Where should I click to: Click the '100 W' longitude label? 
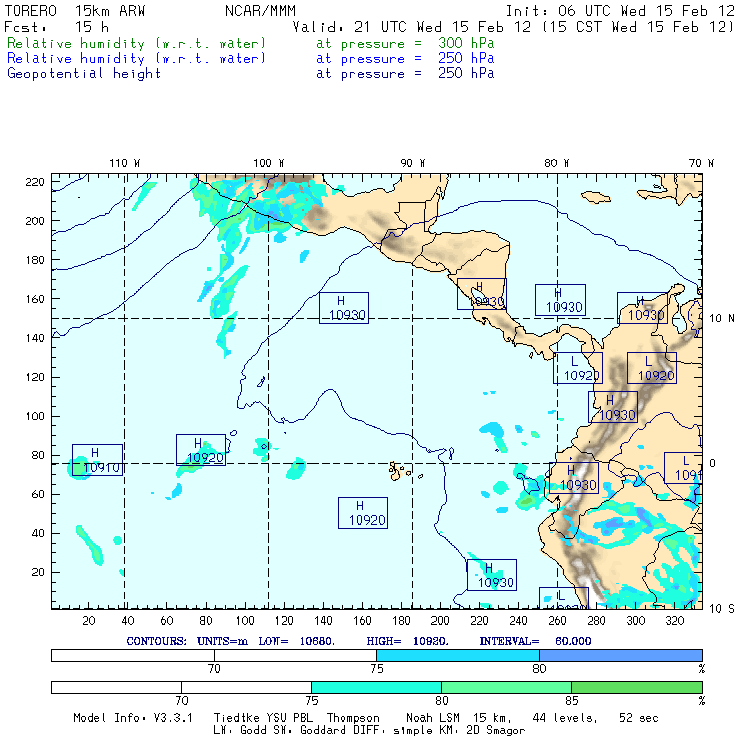[269, 163]
